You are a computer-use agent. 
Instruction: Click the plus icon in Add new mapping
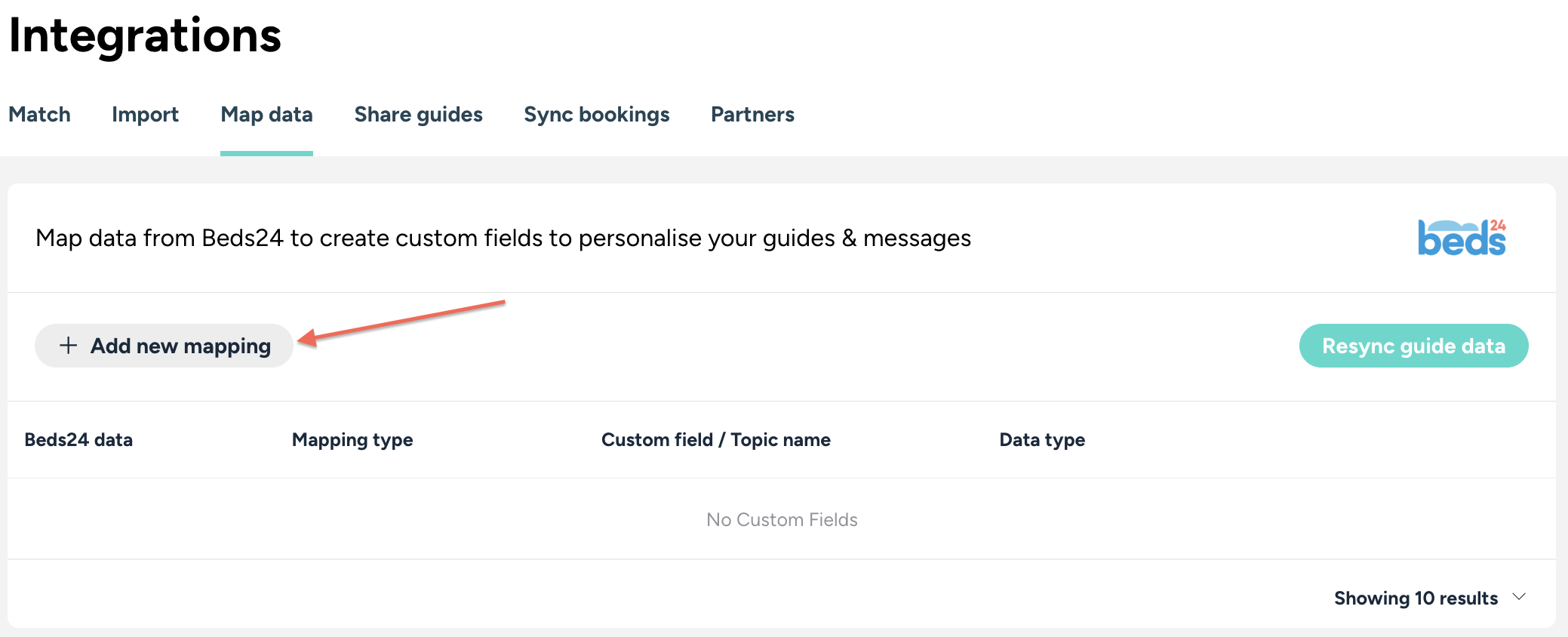pos(69,346)
